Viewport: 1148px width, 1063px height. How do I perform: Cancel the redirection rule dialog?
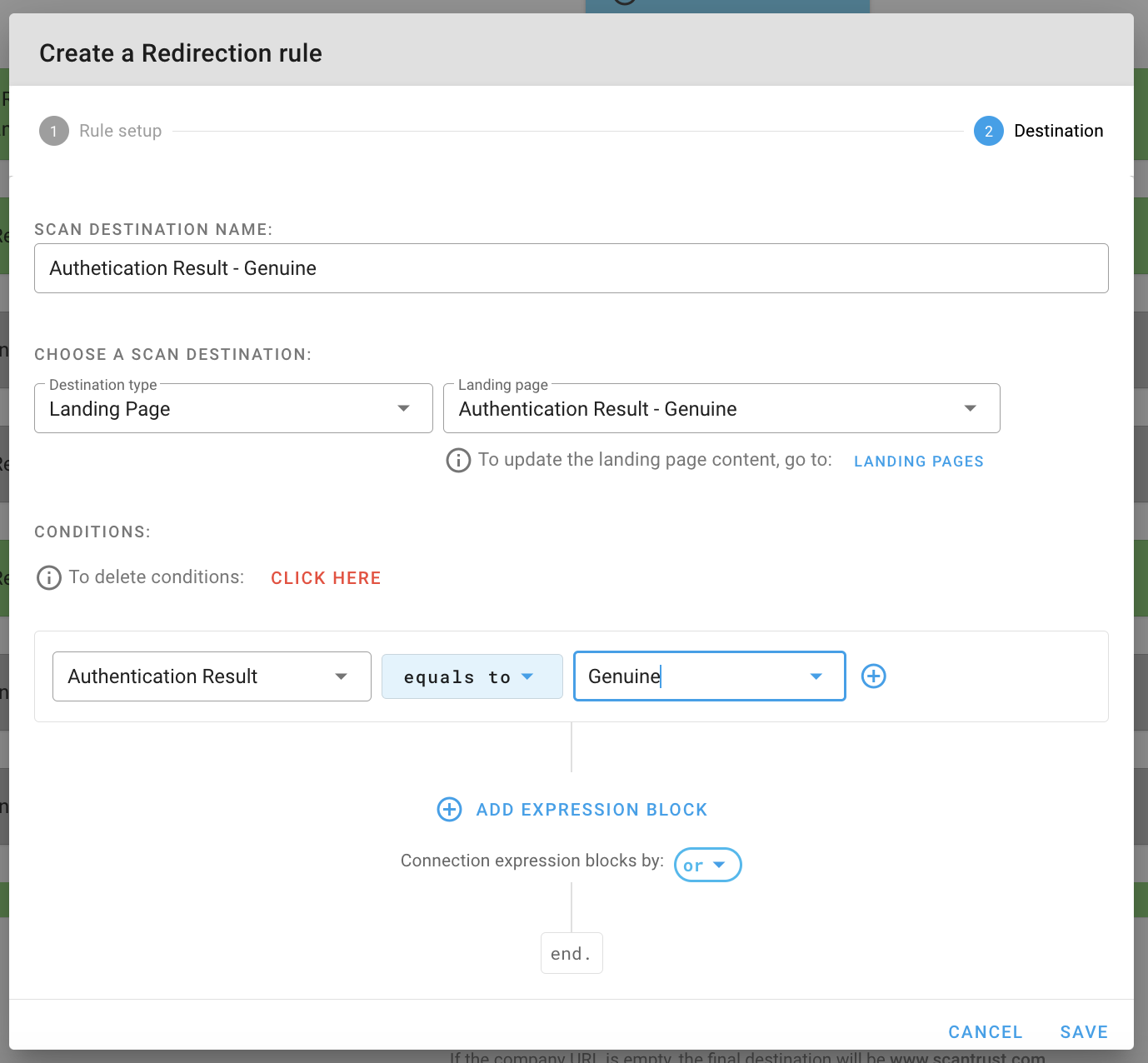[x=985, y=1032]
